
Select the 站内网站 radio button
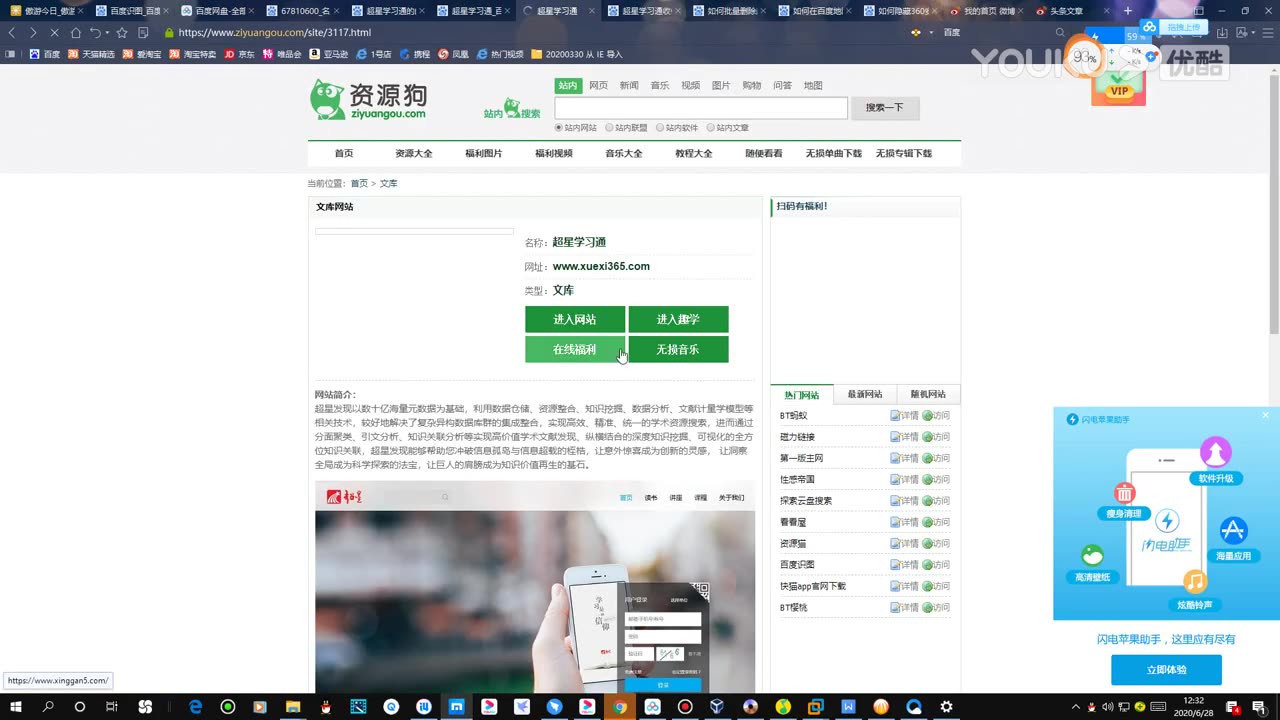tap(559, 128)
